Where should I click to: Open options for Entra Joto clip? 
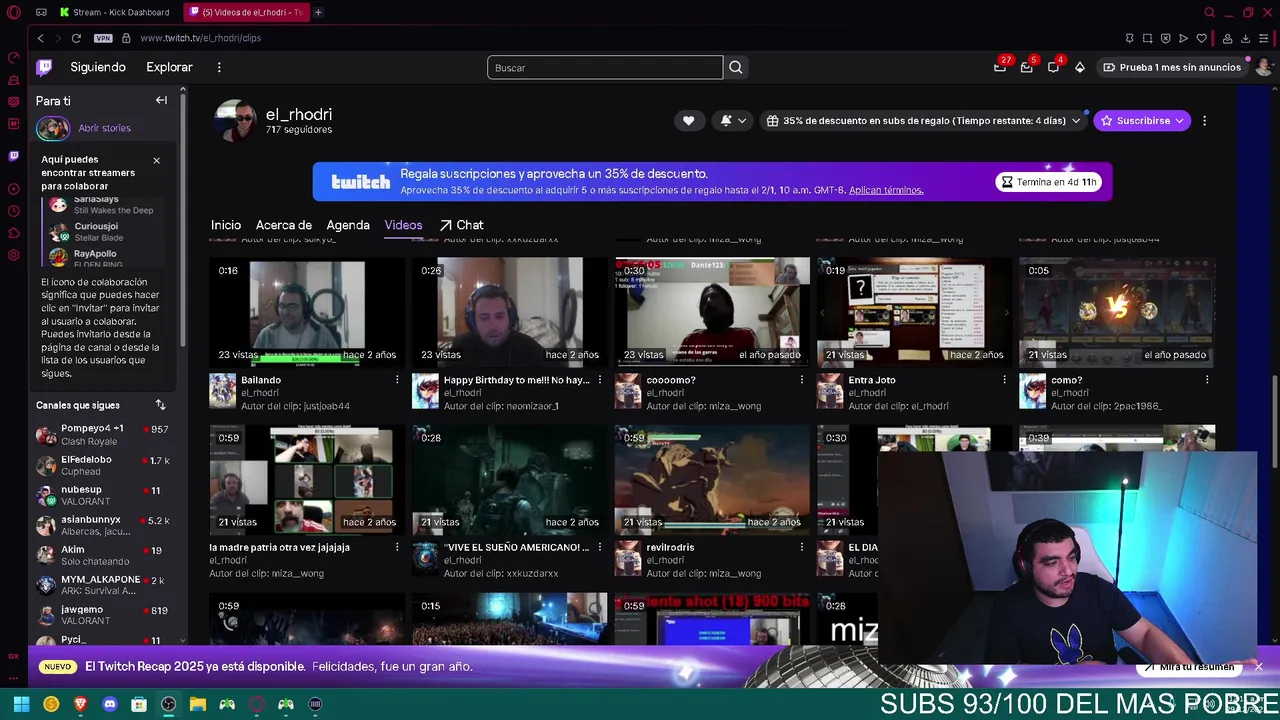tap(1005, 380)
